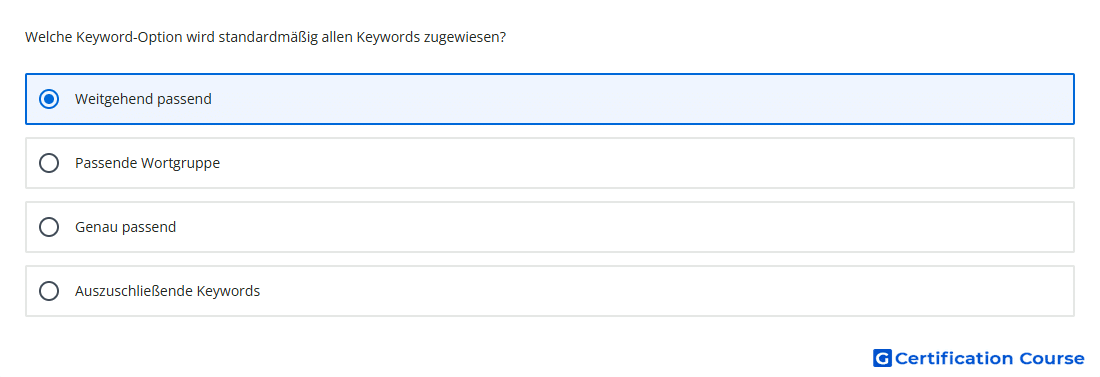Click the blue G logo icon

click(x=882, y=358)
